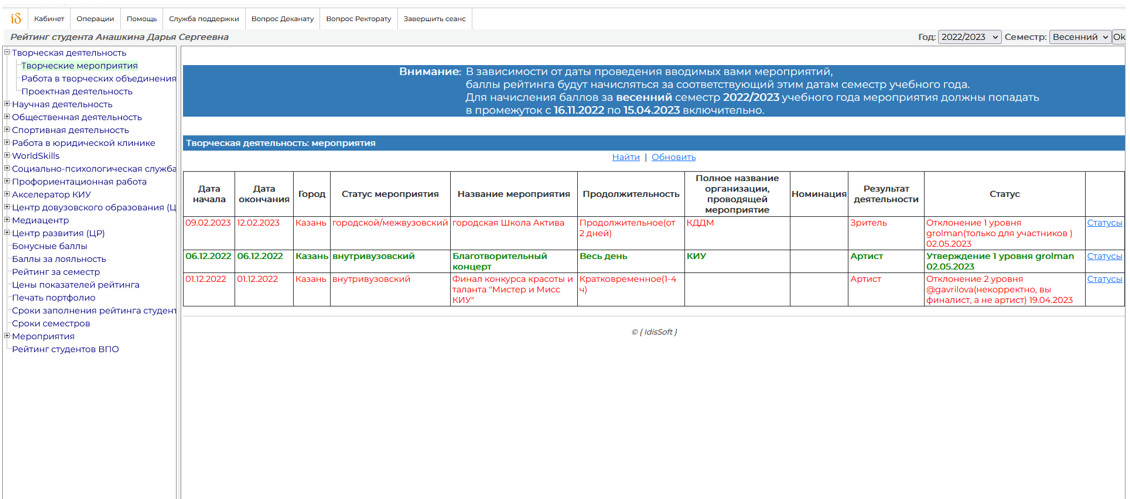Click the Статус мероприятия column header
This screenshot has width=1130, height=499.
point(390,194)
